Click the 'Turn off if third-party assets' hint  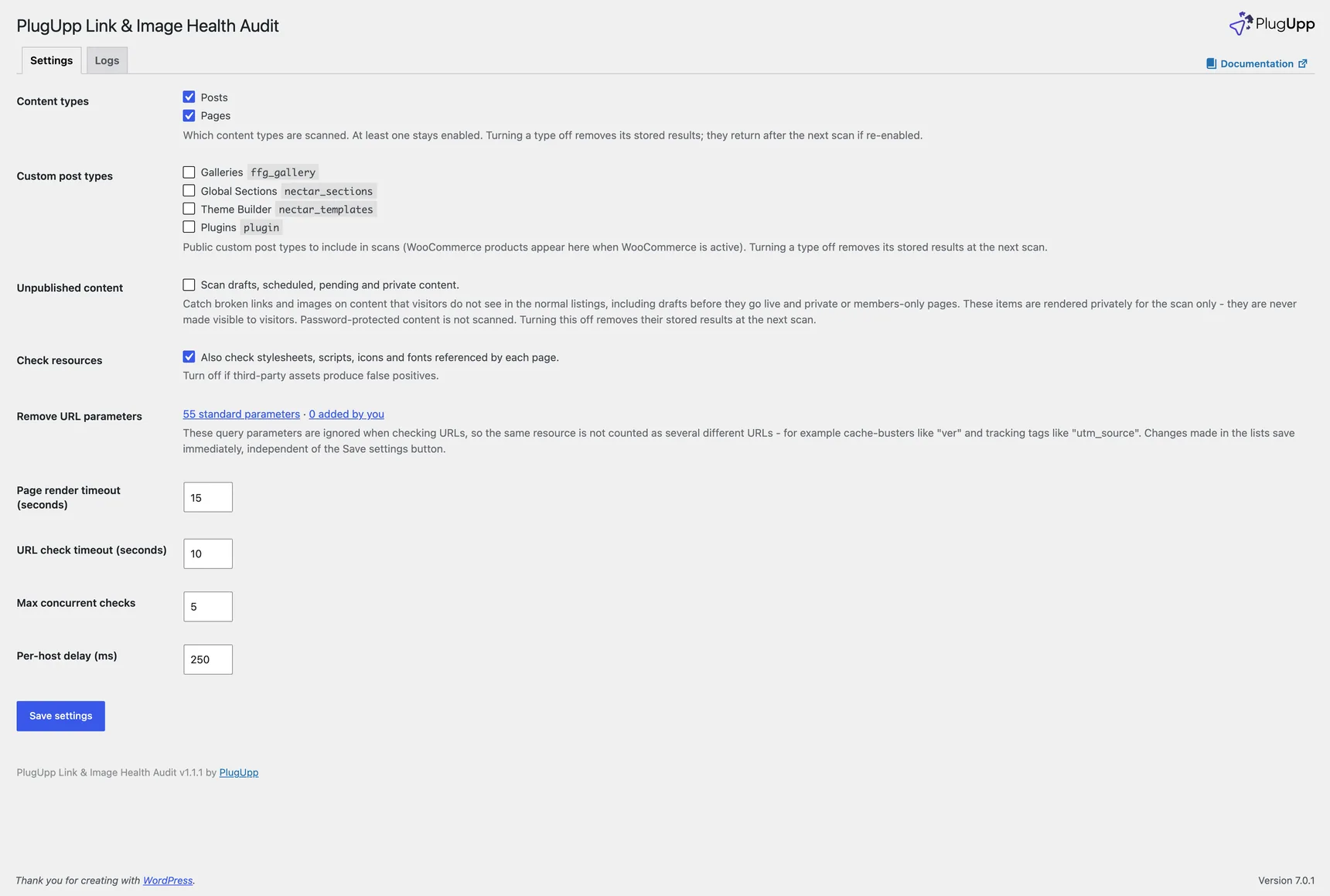pos(311,376)
